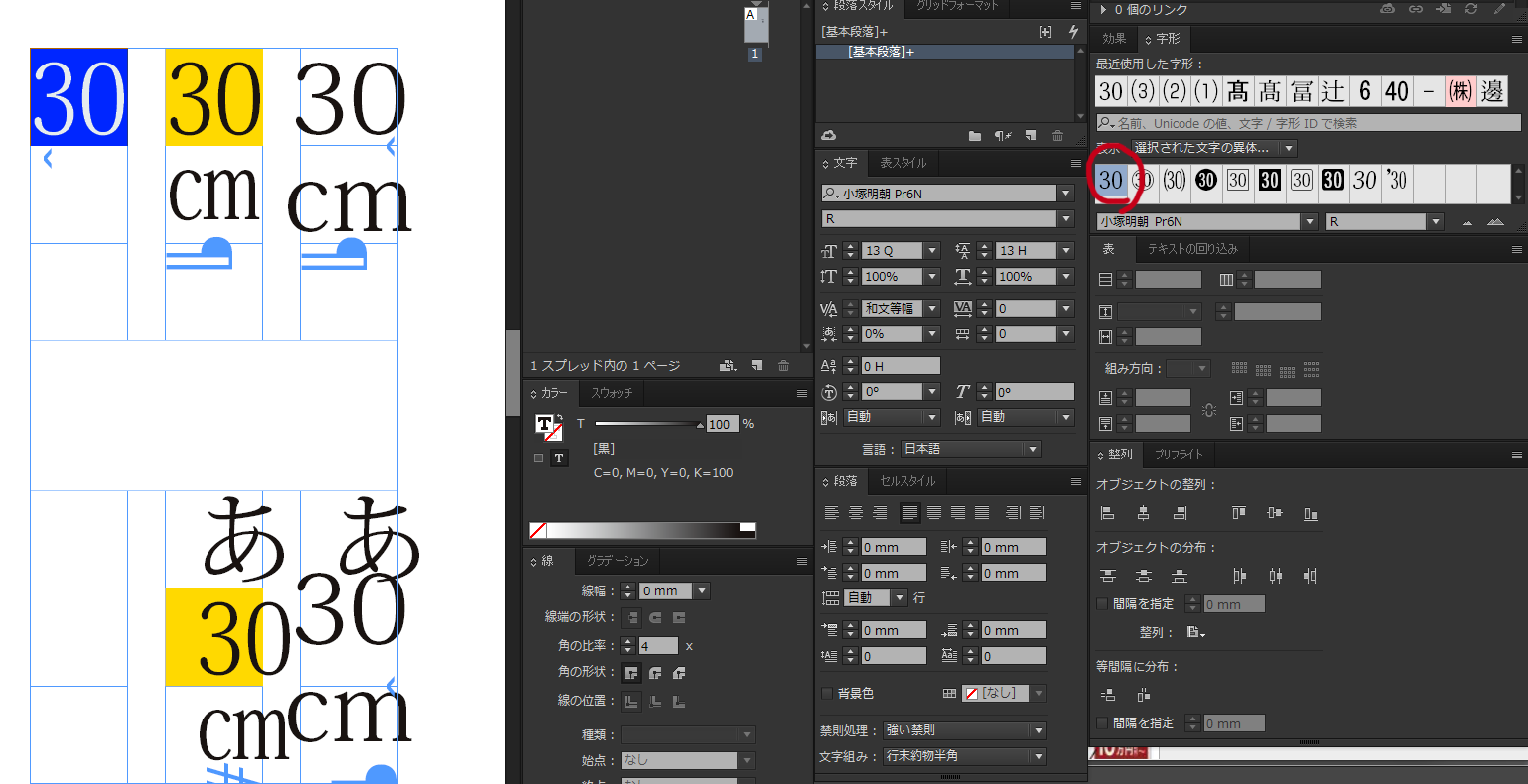
Task: Click create new page icon in pages panel
Action: click(x=757, y=366)
